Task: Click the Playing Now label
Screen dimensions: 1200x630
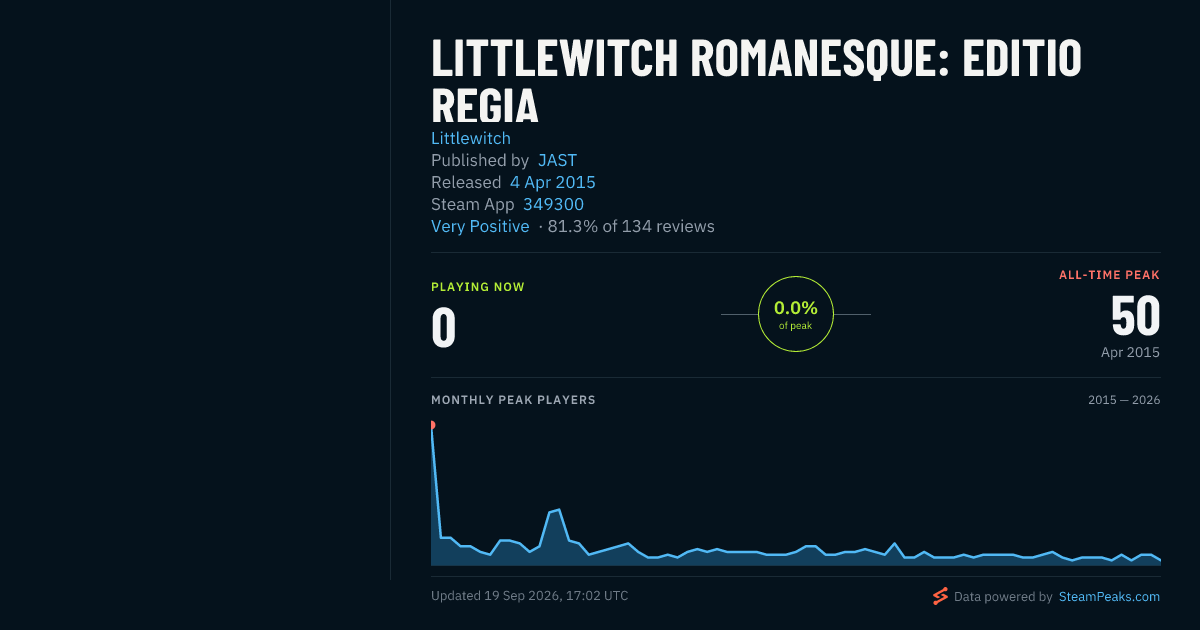Action: click(x=478, y=287)
